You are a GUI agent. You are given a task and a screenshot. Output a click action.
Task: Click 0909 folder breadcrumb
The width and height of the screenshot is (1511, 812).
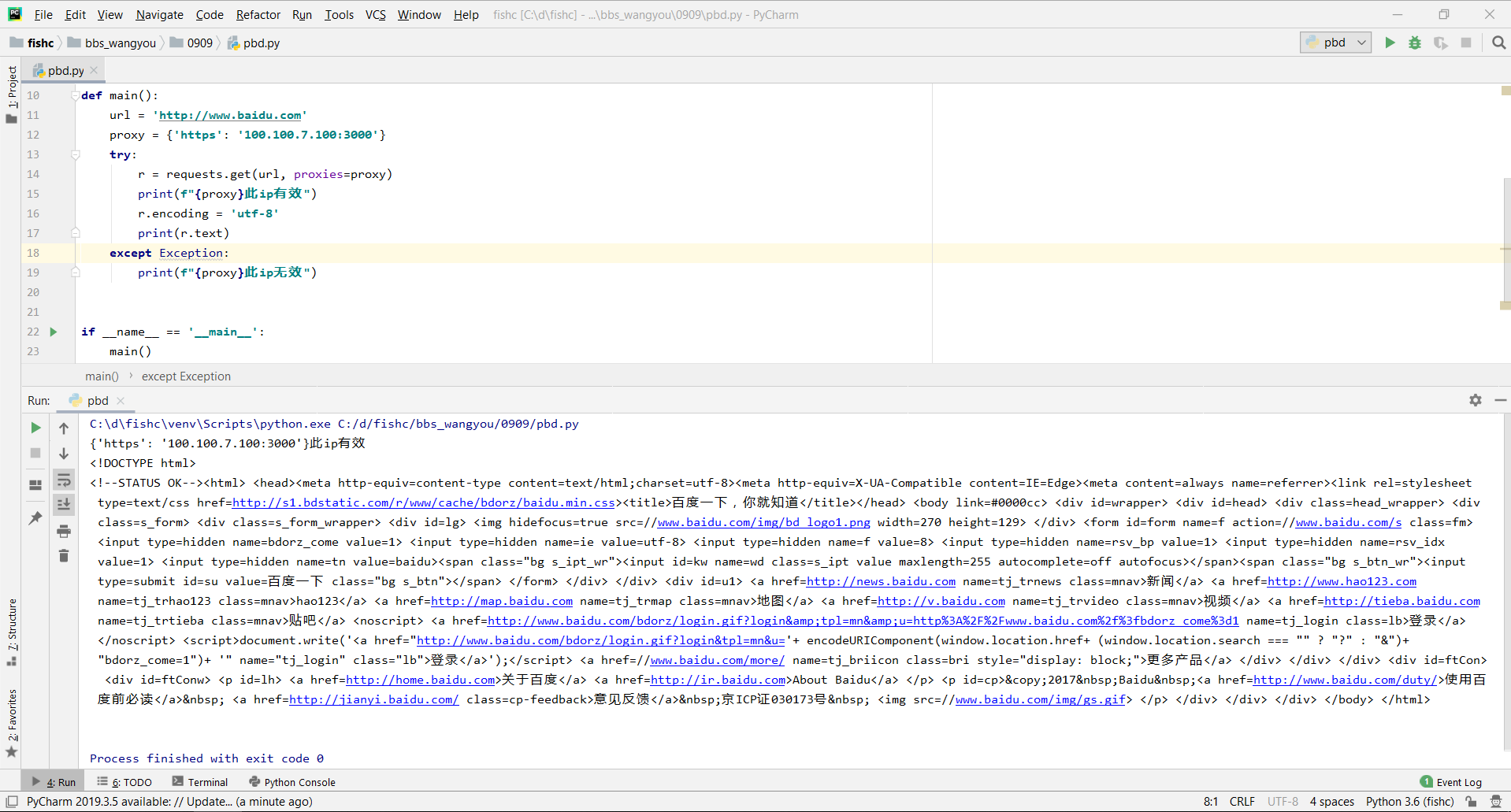click(x=191, y=43)
